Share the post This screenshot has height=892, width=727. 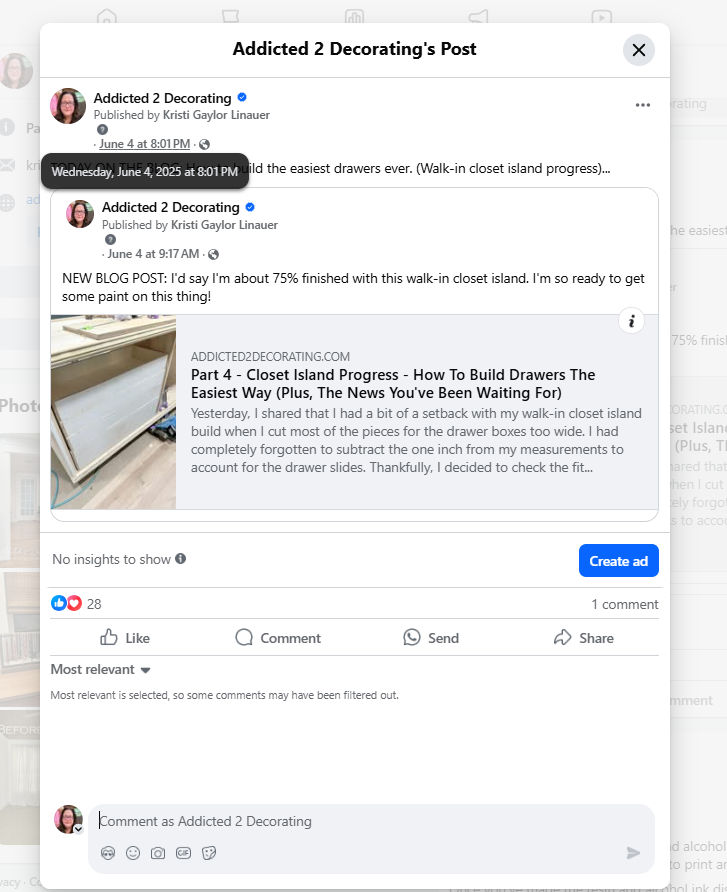click(584, 638)
